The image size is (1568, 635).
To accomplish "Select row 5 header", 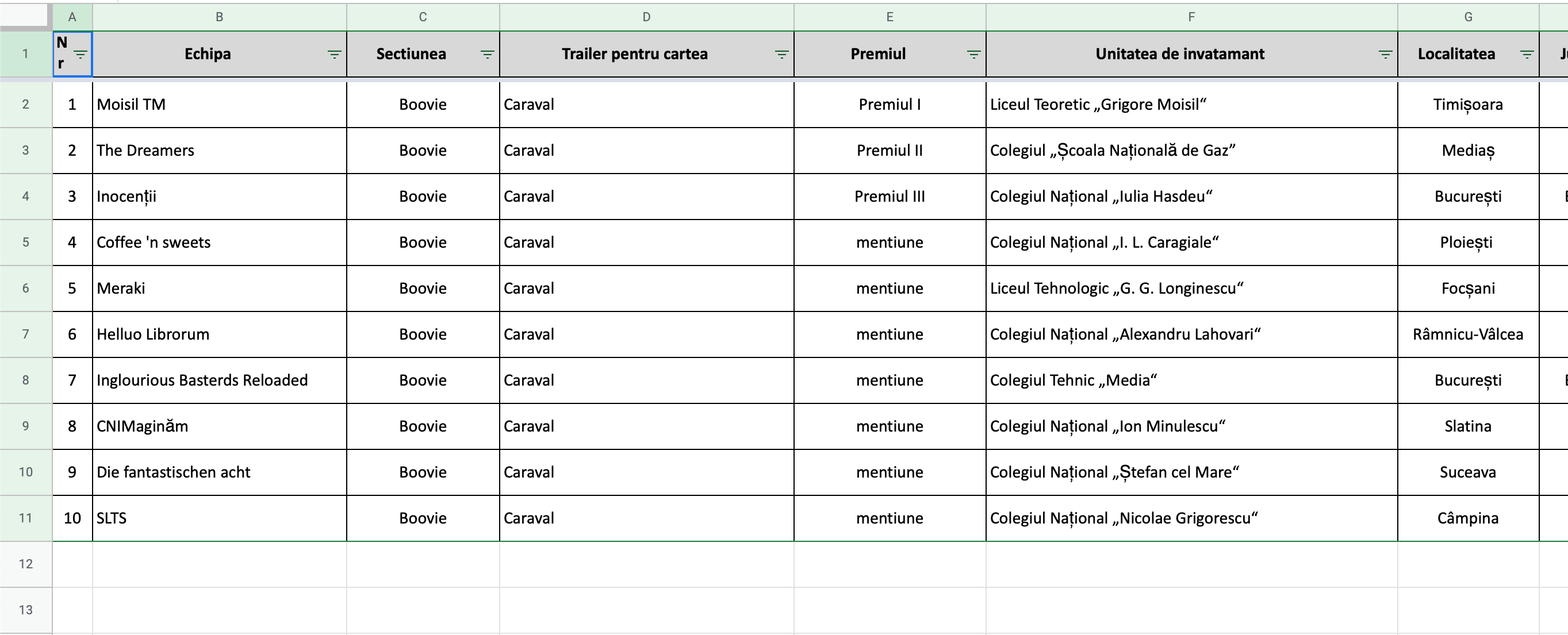I will coord(25,242).
